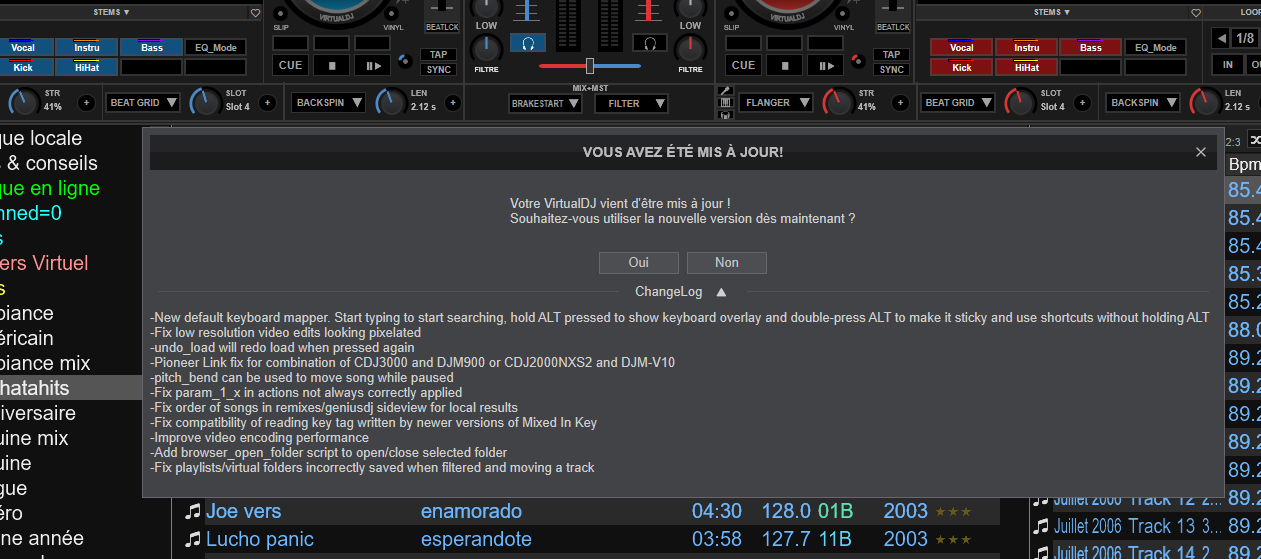Open left deck BACKSPIN effect dropdown

[329, 102]
